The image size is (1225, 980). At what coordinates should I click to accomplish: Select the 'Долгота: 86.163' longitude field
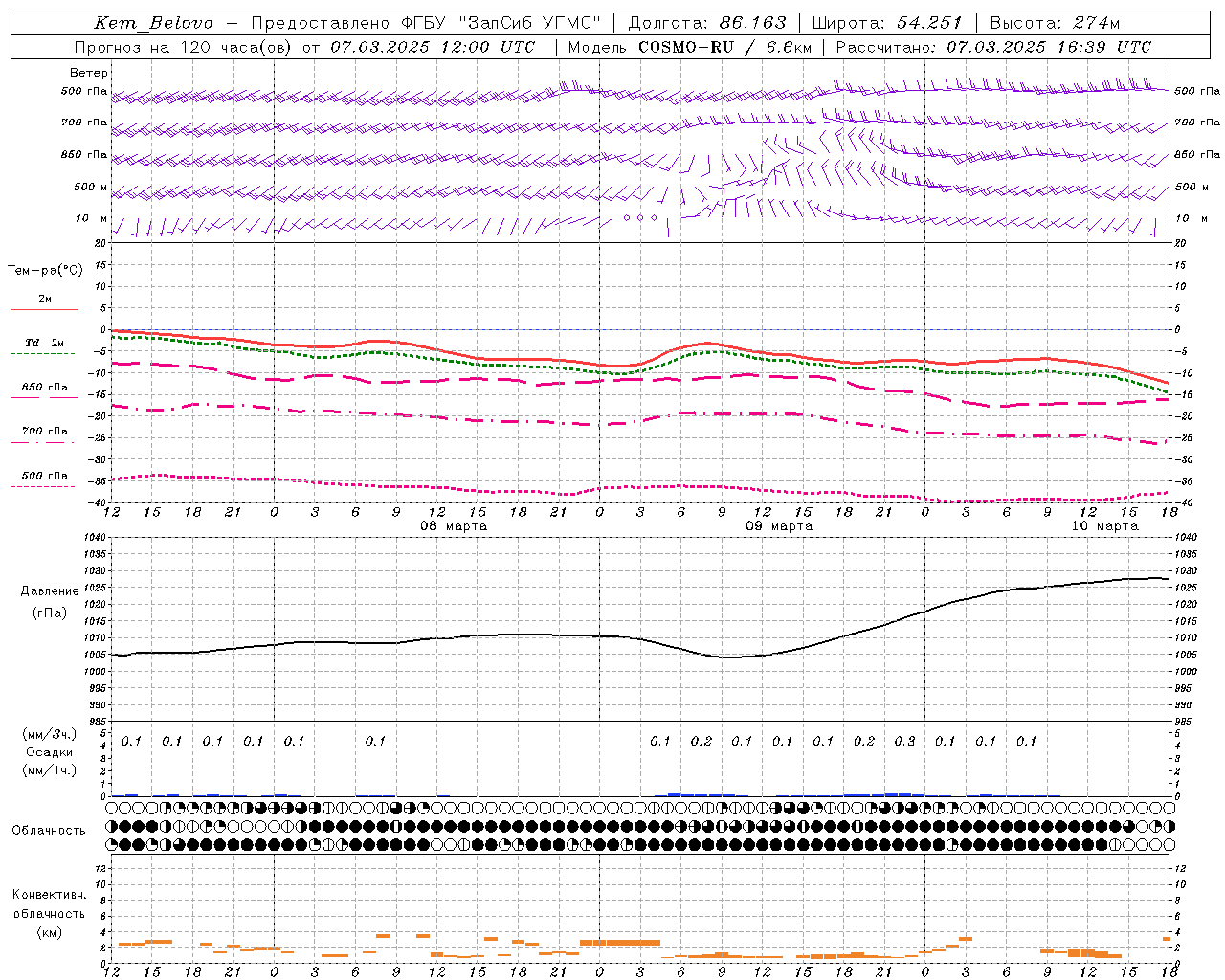[706, 23]
